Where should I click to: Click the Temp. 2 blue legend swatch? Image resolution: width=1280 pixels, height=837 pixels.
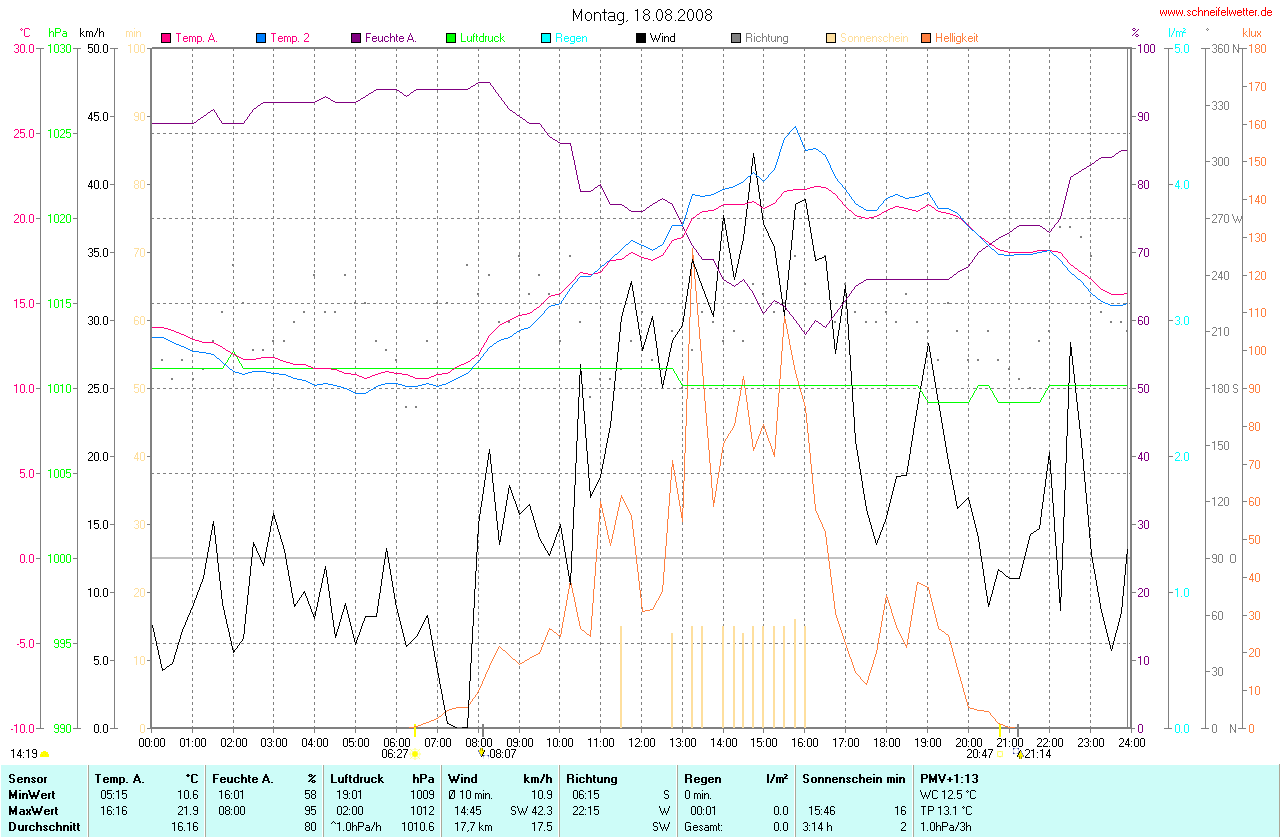pyautogui.click(x=261, y=38)
